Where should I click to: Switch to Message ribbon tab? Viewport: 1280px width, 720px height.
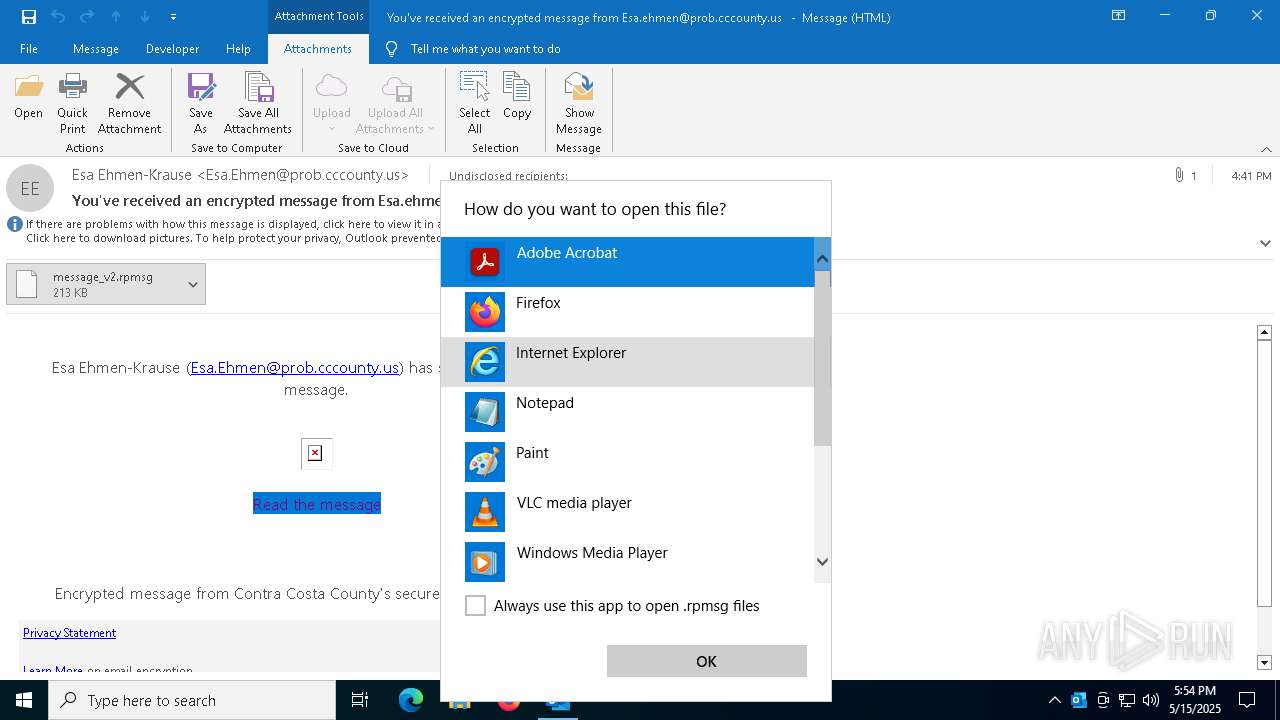coord(96,49)
